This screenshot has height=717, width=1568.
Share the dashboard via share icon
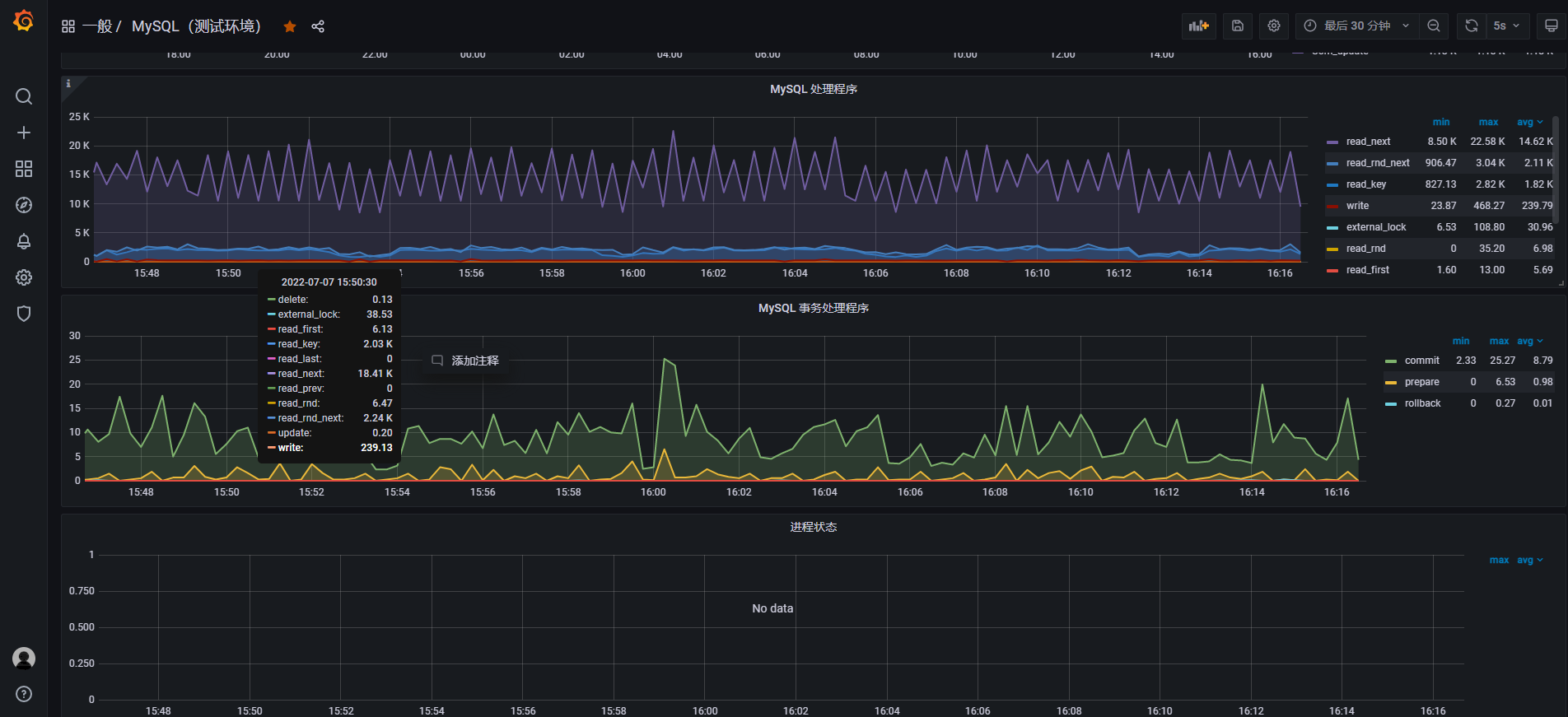(x=318, y=26)
